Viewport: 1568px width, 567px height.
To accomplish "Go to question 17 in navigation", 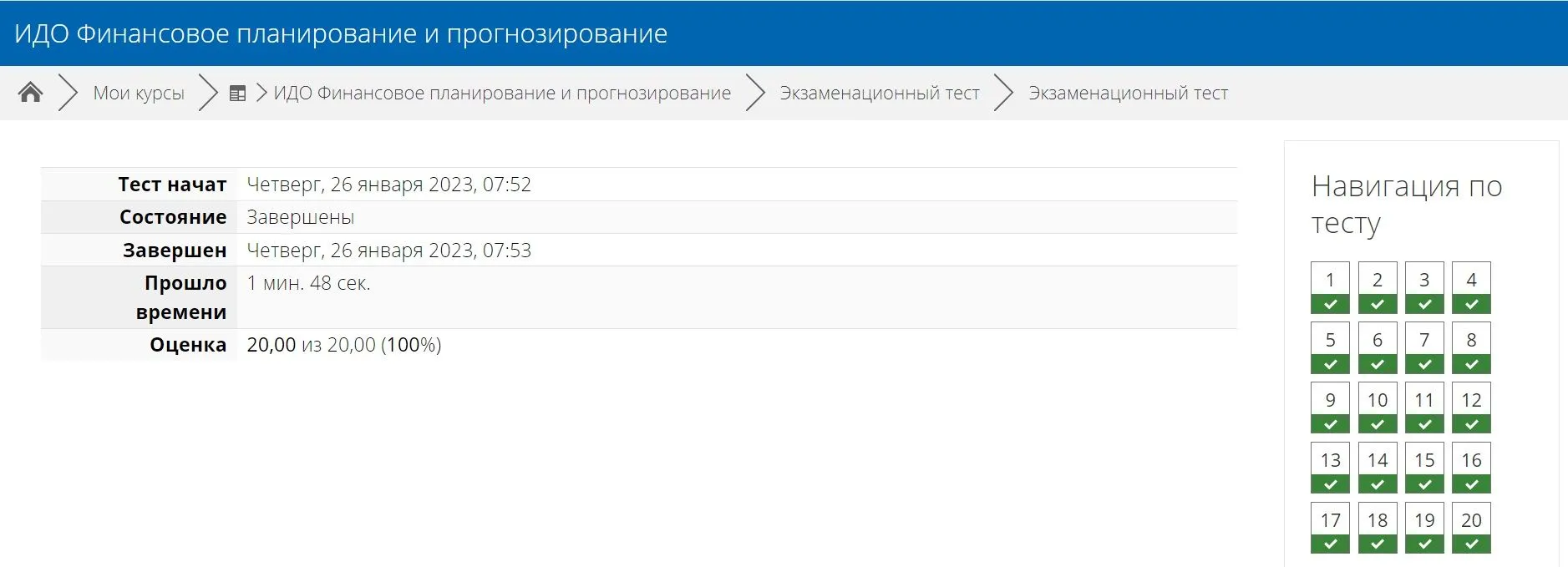I will 1330,528.
